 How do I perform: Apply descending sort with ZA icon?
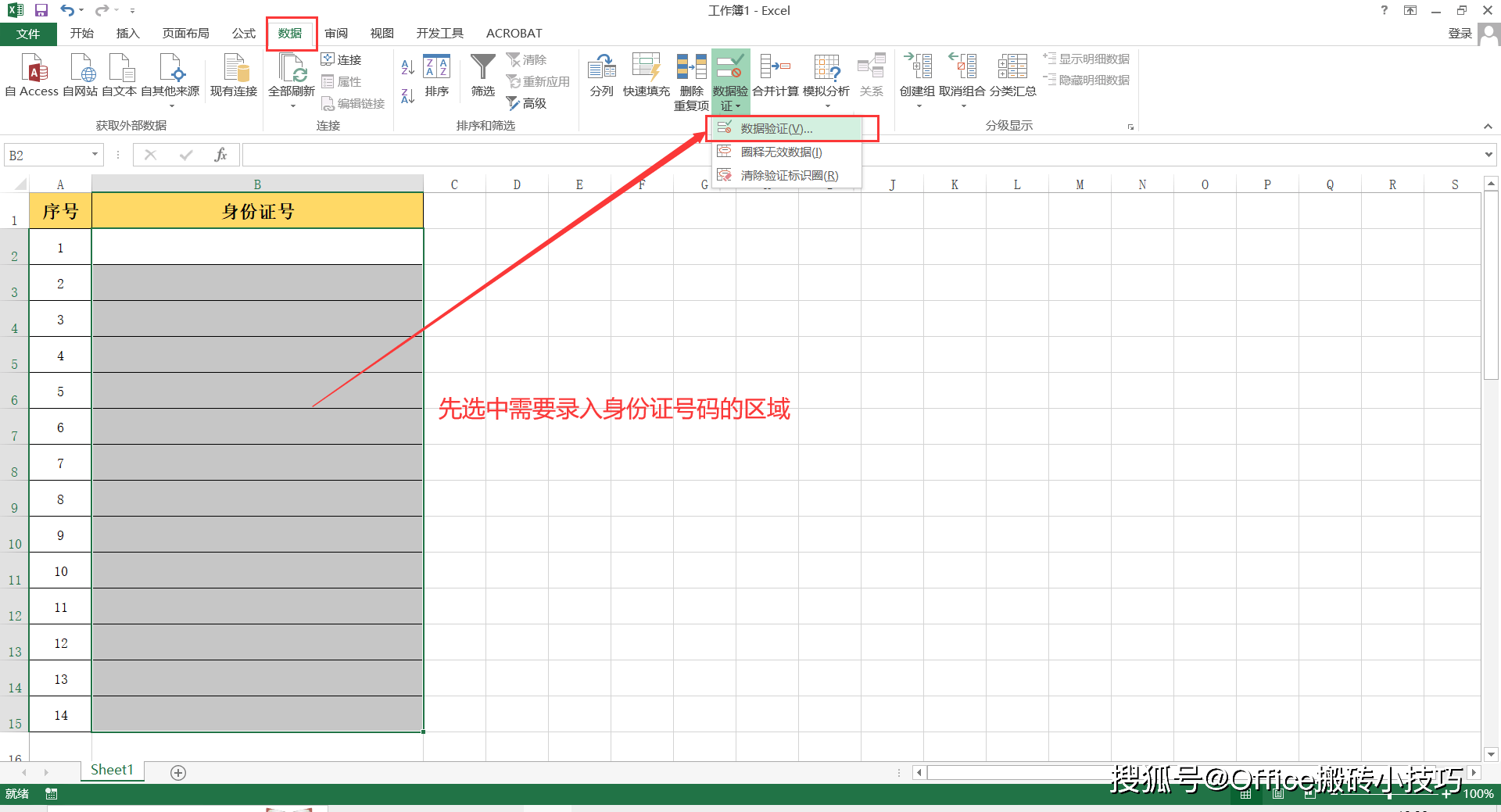click(407, 94)
